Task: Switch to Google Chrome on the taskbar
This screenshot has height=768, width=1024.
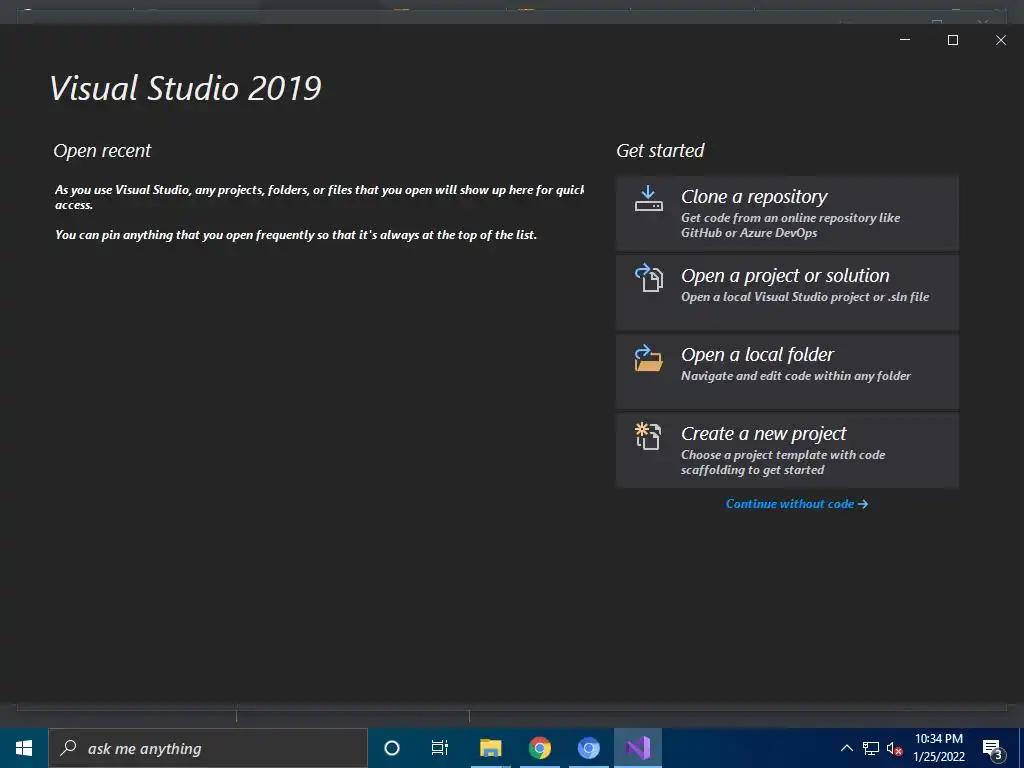Action: [x=539, y=748]
